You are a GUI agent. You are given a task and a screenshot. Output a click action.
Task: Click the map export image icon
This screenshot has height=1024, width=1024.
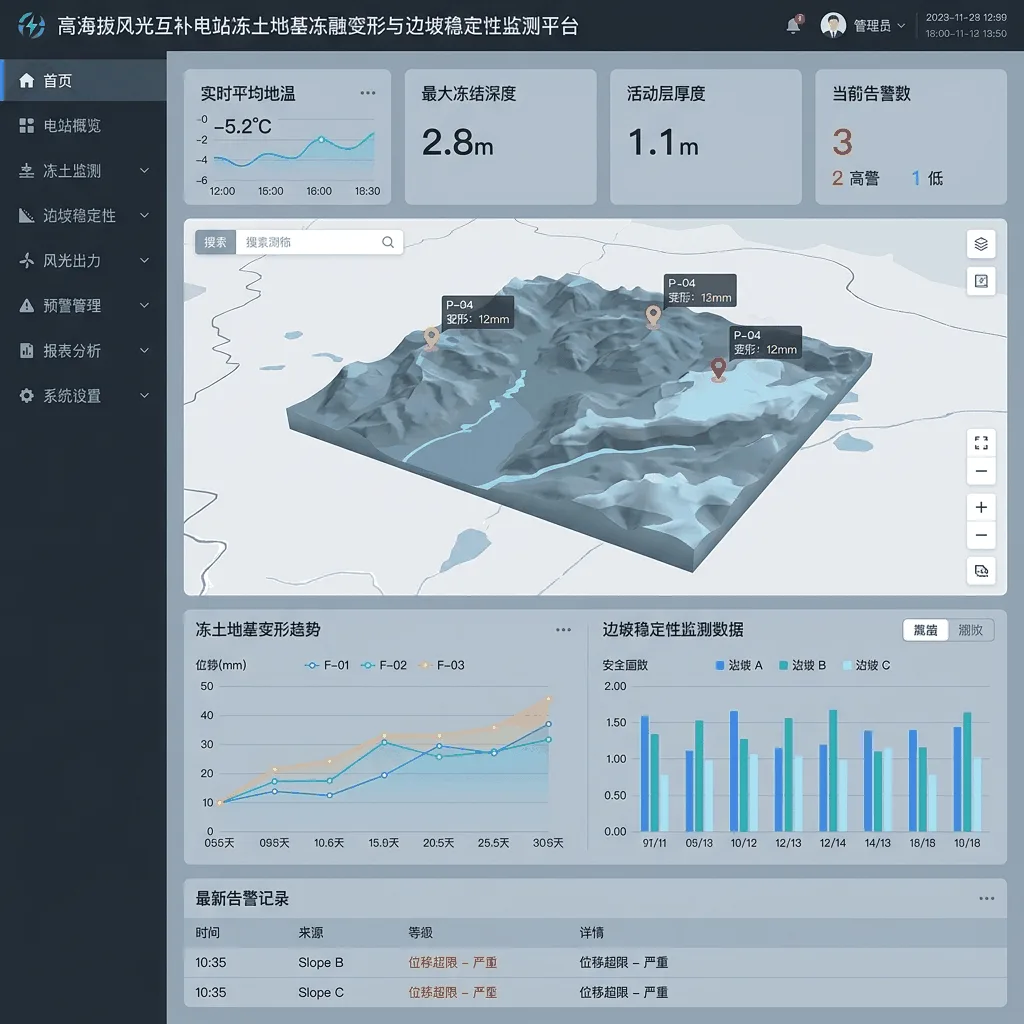pyautogui.click(x=981, y=571)
